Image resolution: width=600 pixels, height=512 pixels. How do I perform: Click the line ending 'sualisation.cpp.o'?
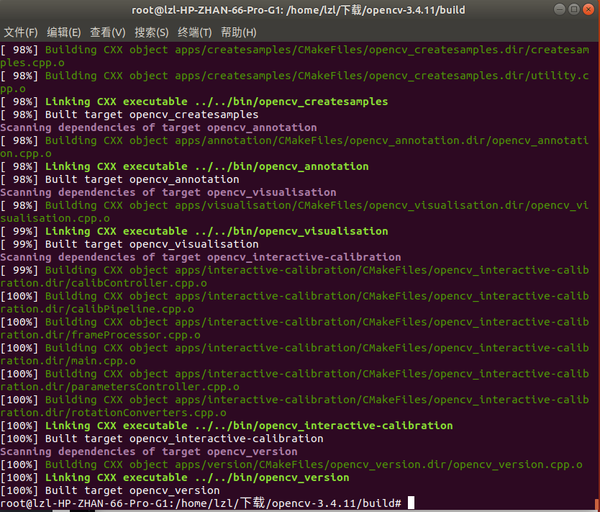pos(55,218)
